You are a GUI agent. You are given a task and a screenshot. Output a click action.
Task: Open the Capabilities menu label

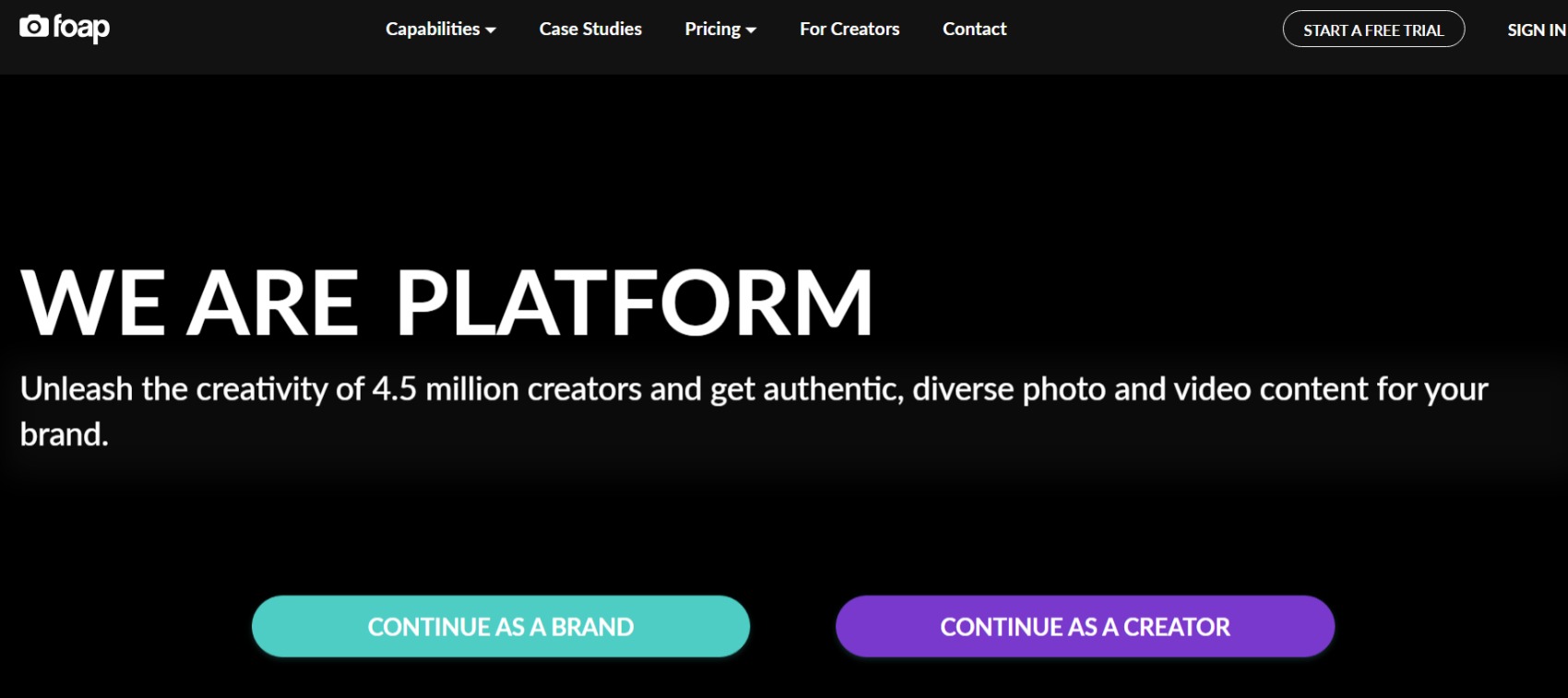click(x=433, y=29)
